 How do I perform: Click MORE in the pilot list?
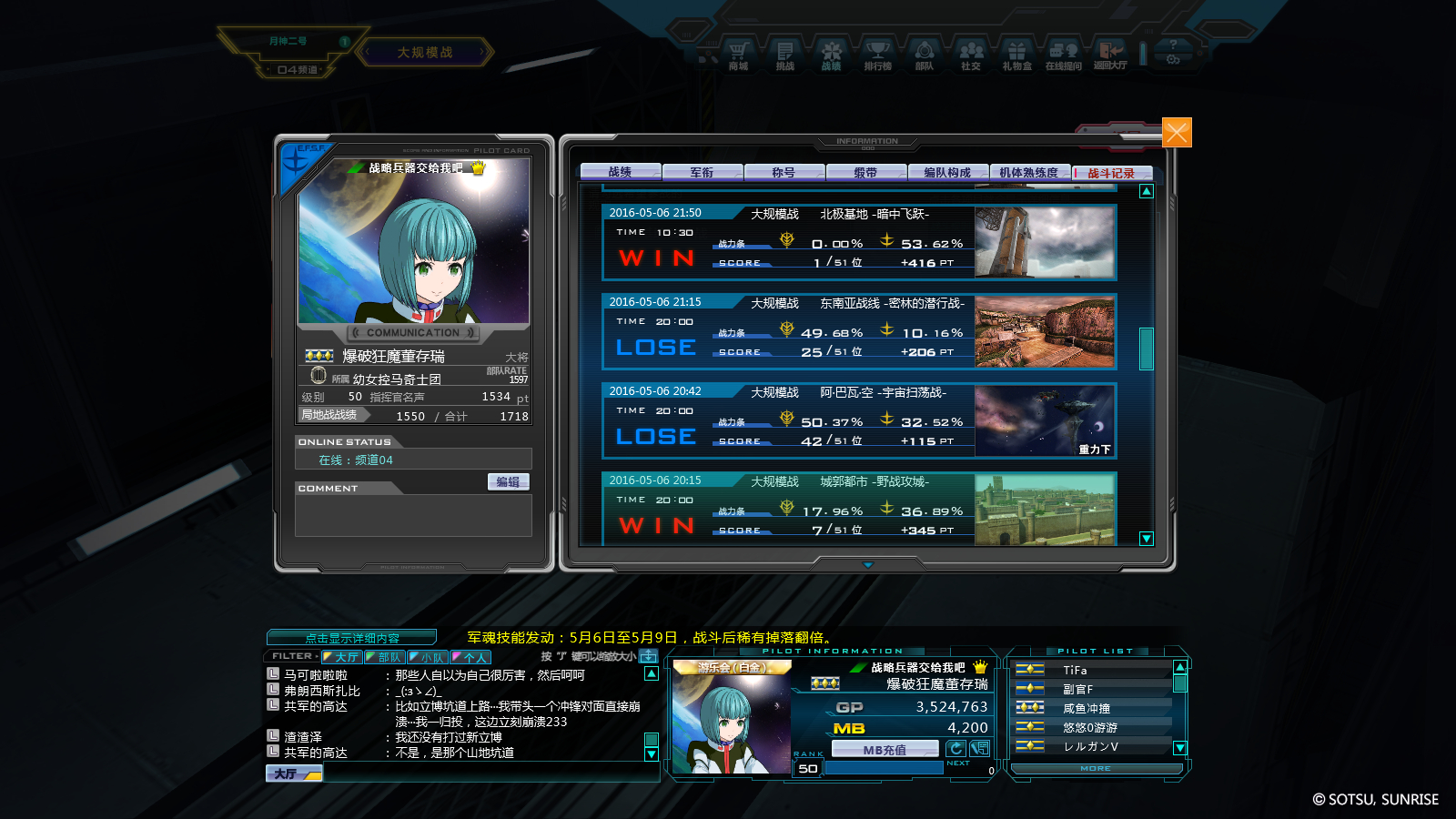[x=1096, y=769]
